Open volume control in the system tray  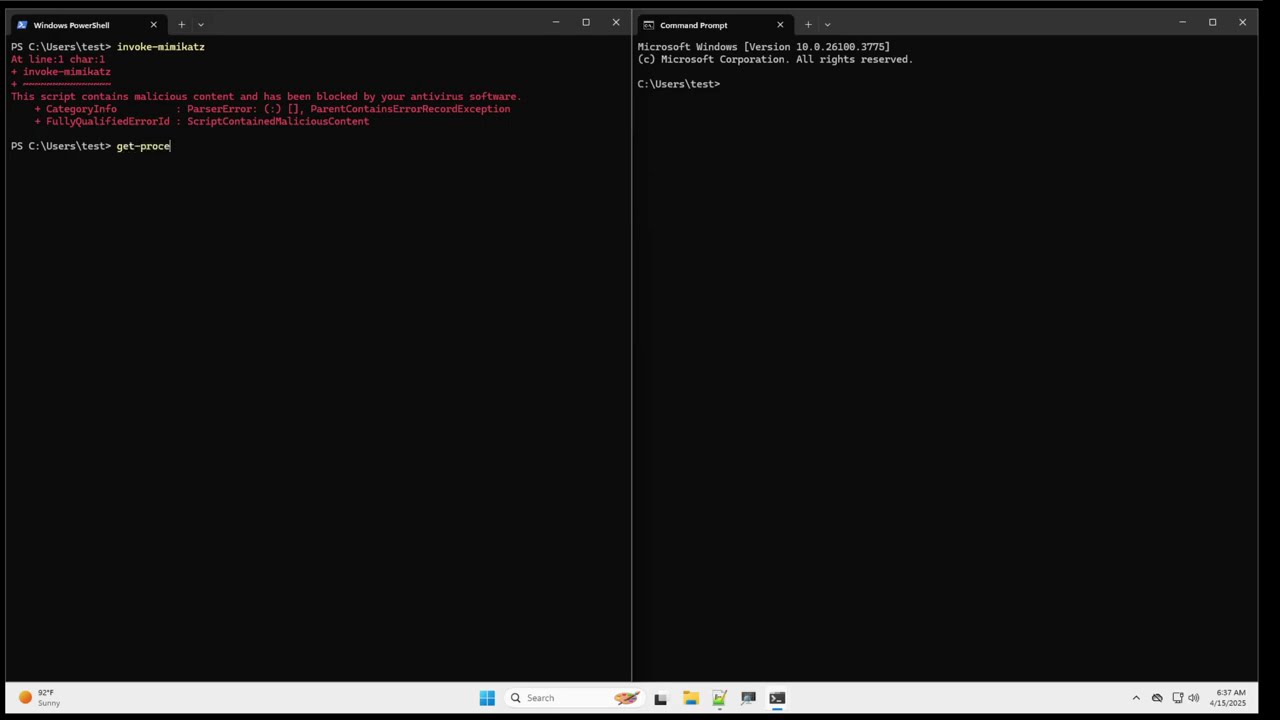tap(1193, 698)
